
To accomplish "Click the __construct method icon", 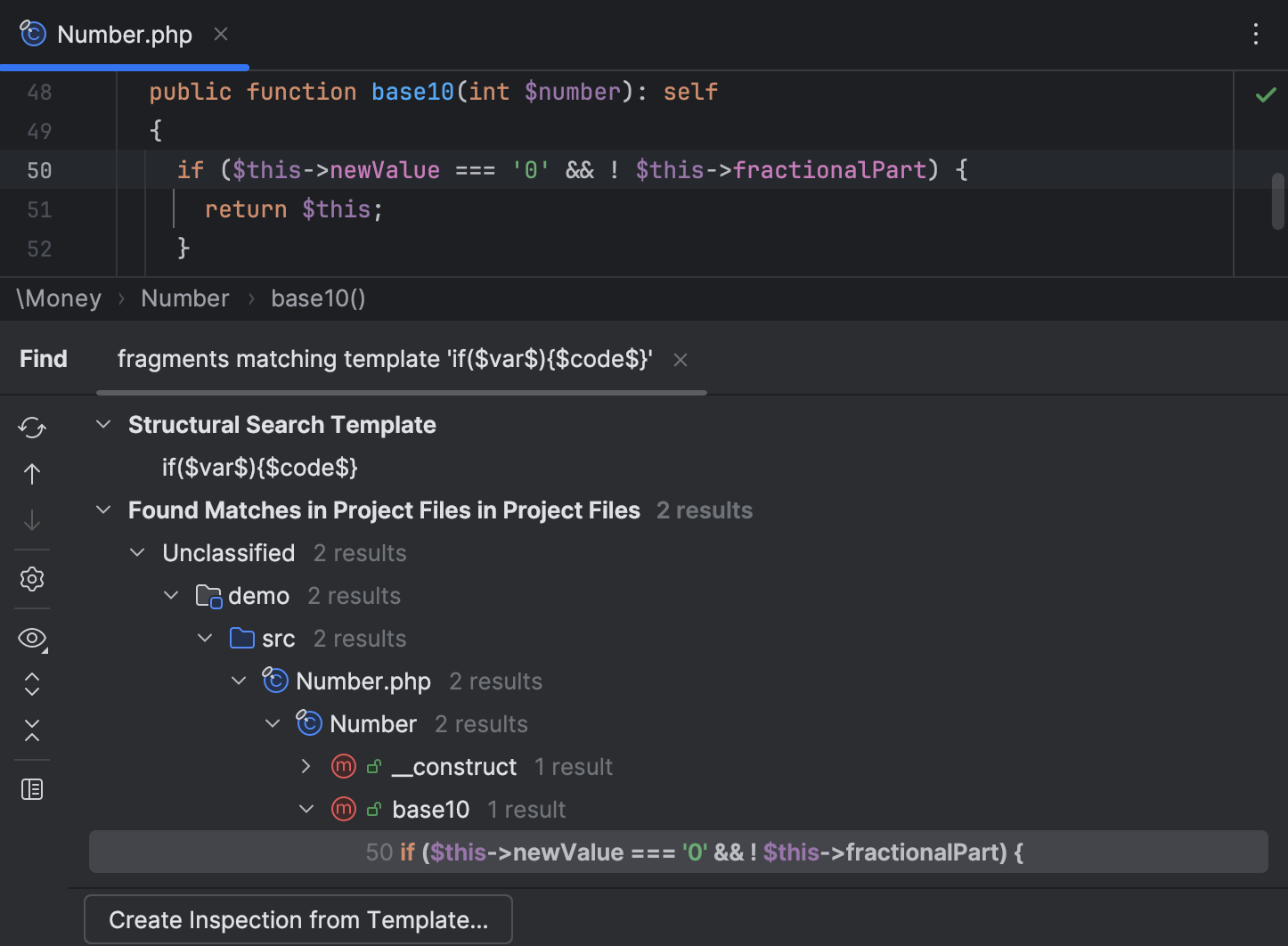I will click(343, 766).
